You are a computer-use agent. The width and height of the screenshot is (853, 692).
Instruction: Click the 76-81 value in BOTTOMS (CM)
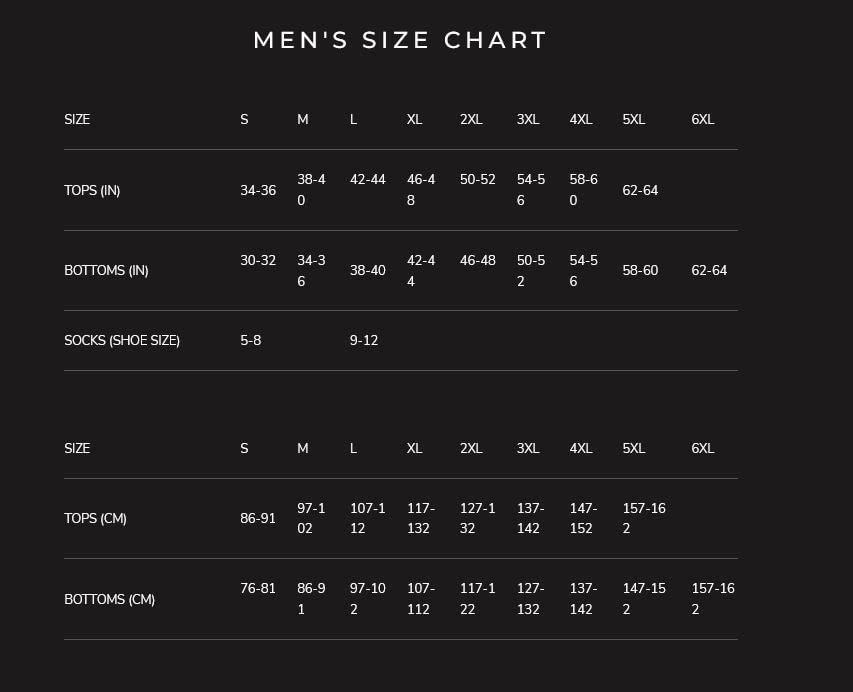(258, 588)
